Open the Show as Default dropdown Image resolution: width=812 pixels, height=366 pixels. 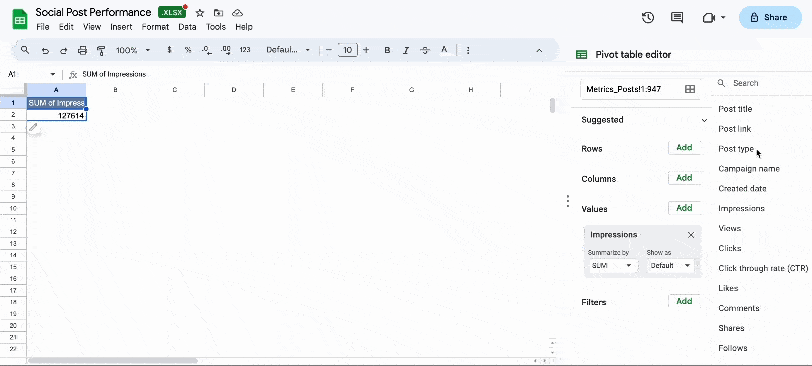(x=670, y=266)
